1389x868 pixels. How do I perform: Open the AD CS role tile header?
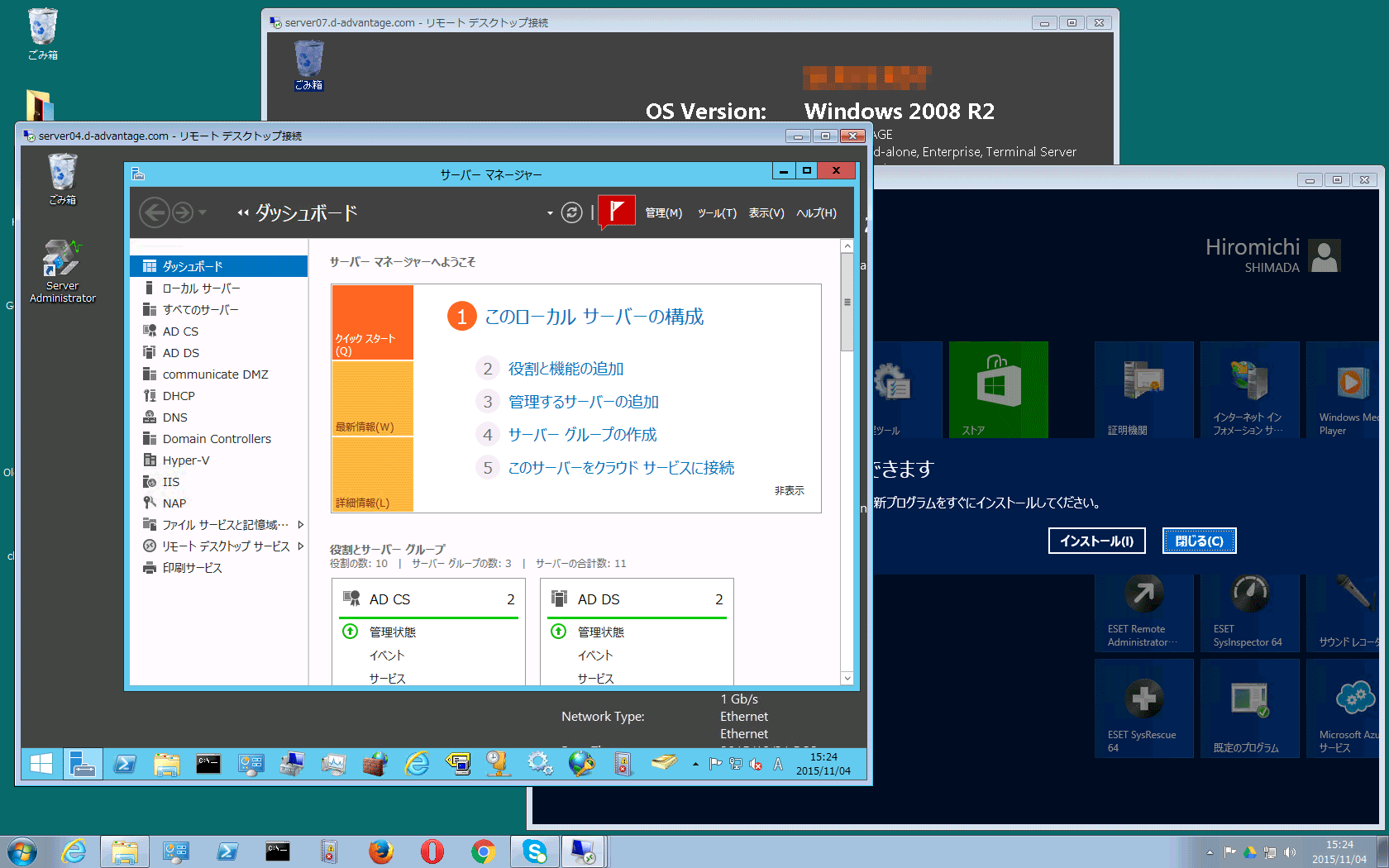428,599
